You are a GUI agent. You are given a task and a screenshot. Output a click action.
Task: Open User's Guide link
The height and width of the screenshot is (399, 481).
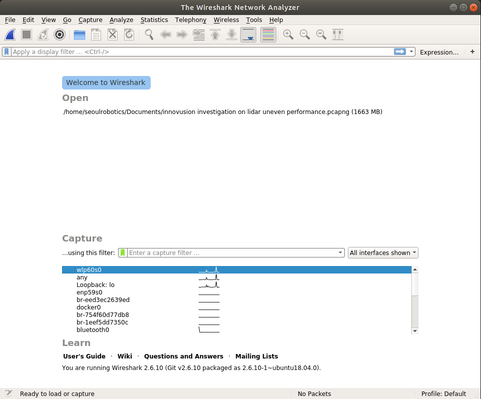click(84, 356)
